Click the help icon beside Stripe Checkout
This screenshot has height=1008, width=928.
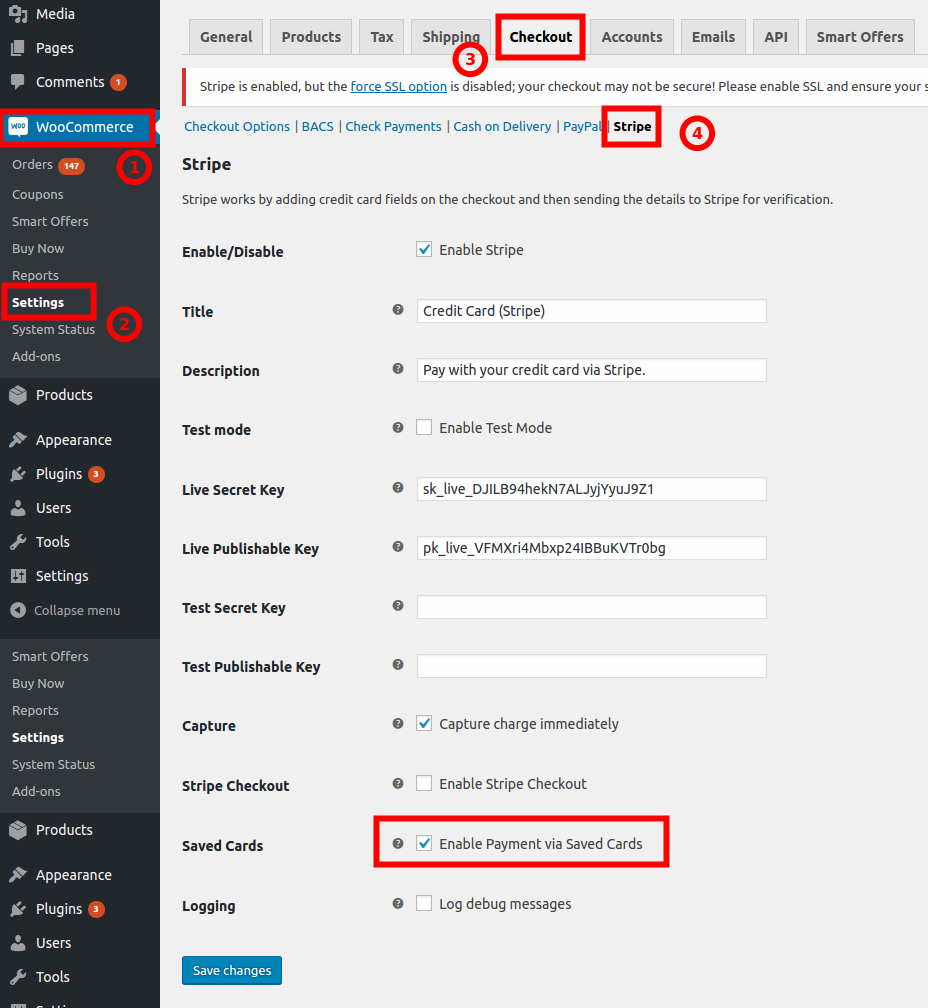tap(398, 784)
